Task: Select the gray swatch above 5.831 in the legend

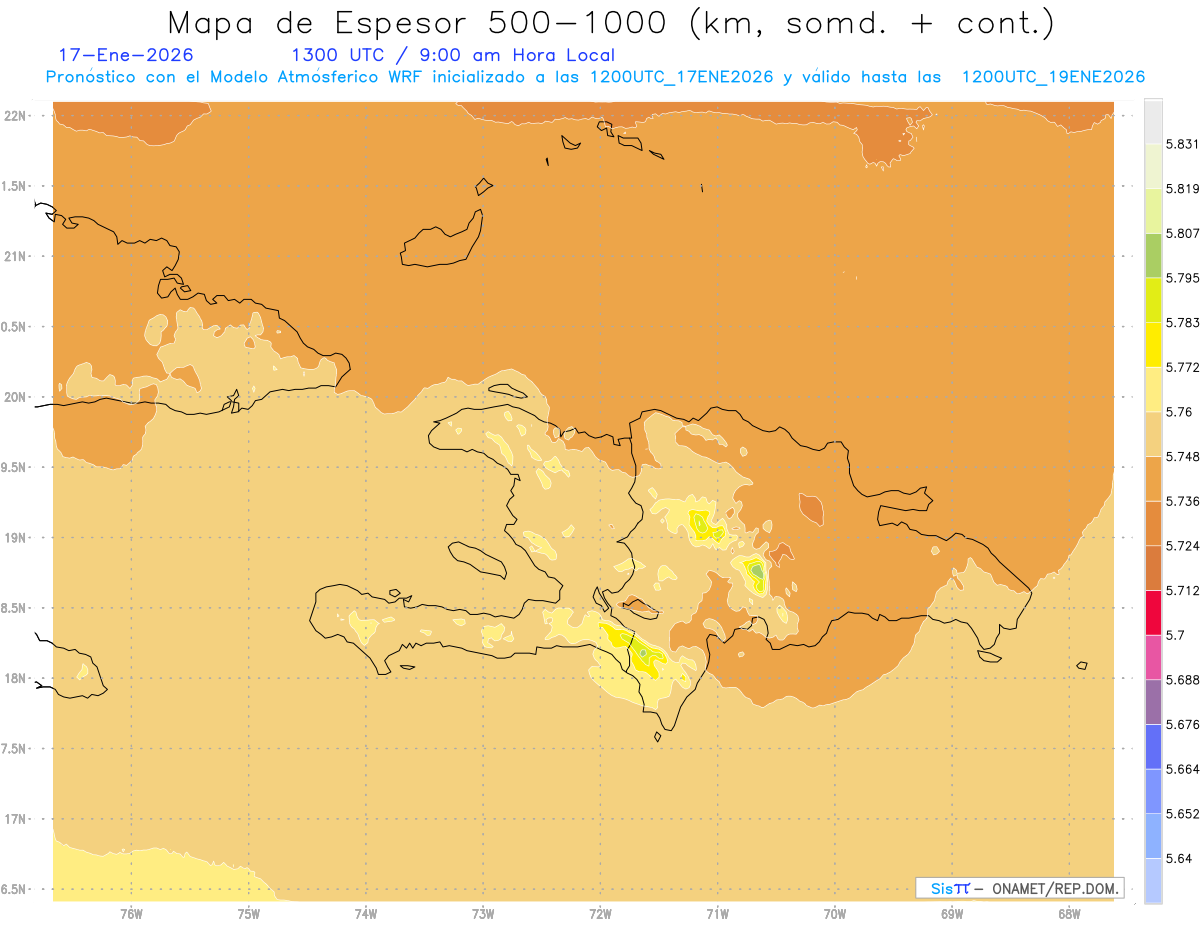Action: coord(1153,121)
